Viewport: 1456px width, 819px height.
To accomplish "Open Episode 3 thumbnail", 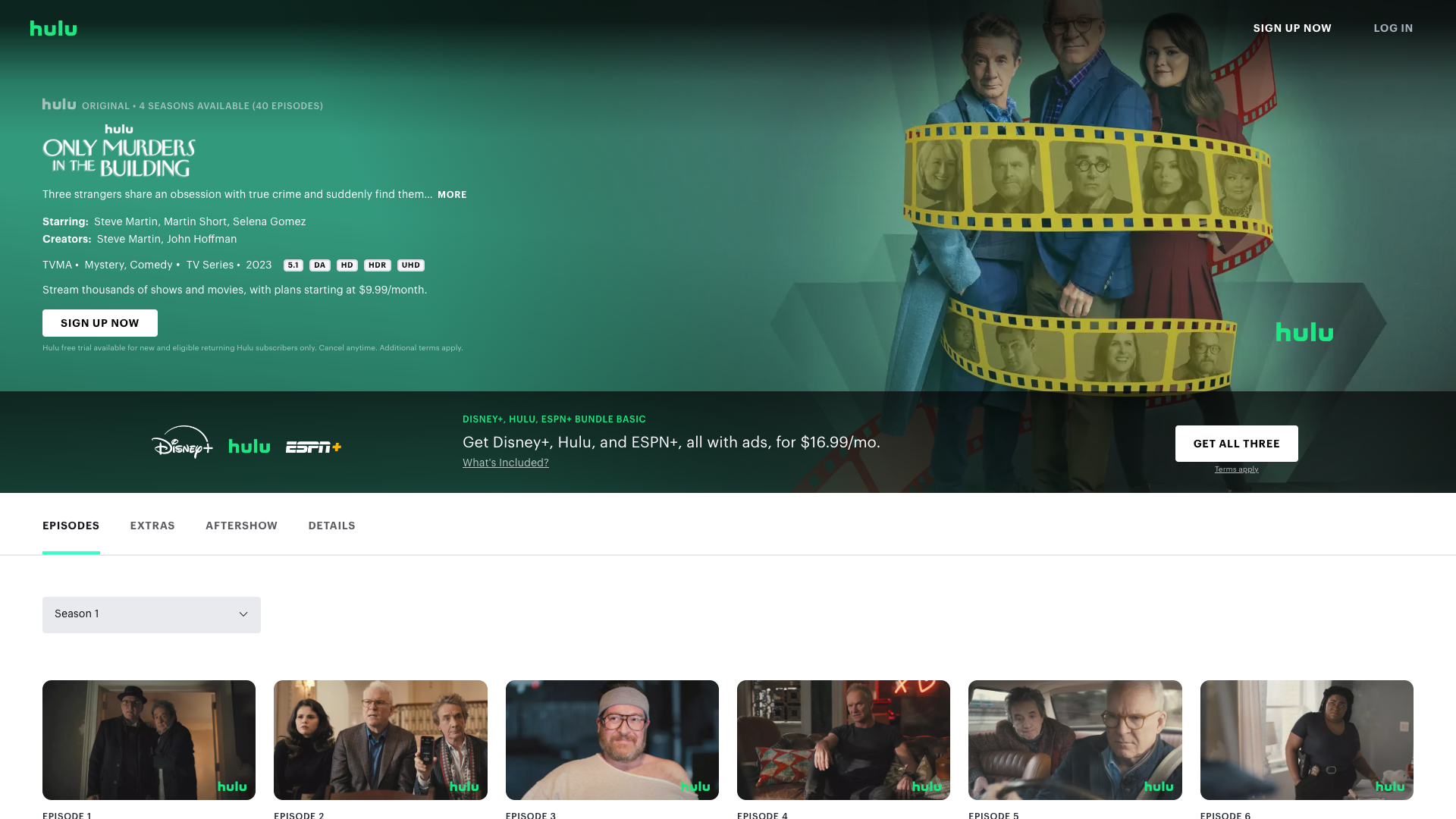I will [612, 739].
